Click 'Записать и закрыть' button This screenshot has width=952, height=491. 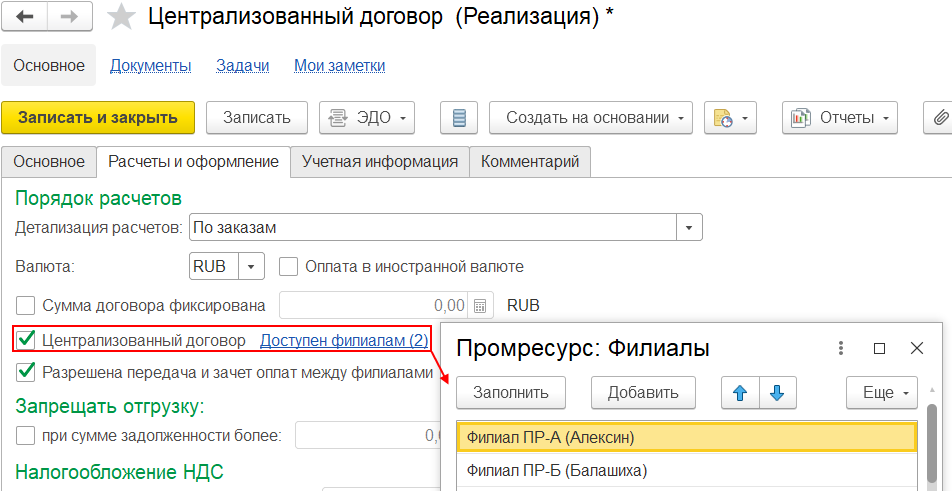98,118
